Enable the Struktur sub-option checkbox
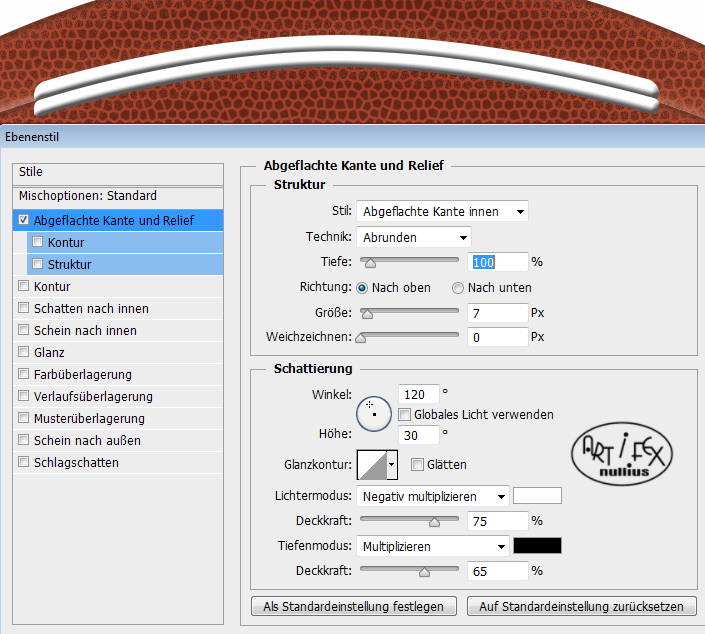This screenshot has height=634, width=705. (38, 264)
